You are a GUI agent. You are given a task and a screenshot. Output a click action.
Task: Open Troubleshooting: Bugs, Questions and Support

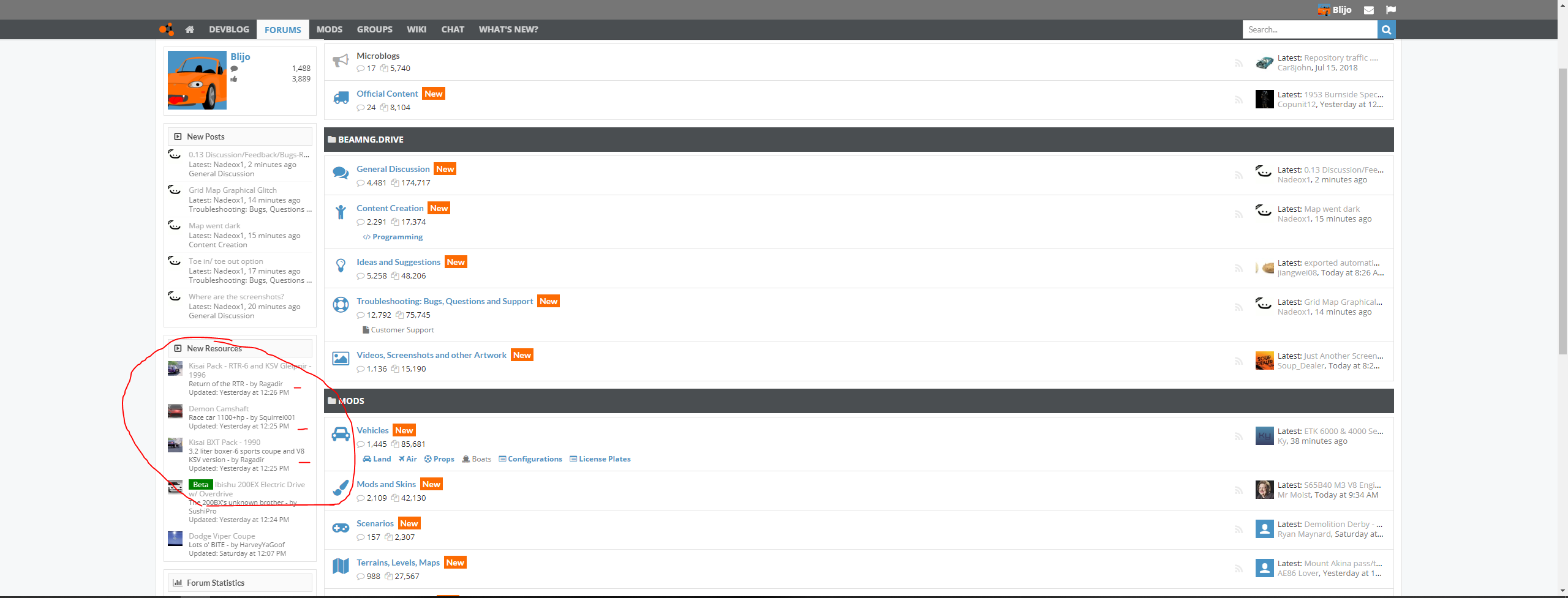click(445, 301)
